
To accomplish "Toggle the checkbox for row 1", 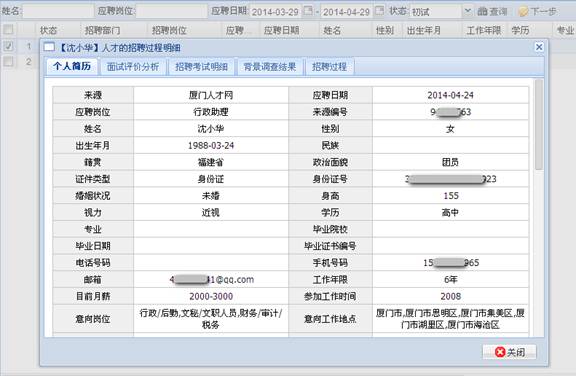I will [x=8, y=46].
